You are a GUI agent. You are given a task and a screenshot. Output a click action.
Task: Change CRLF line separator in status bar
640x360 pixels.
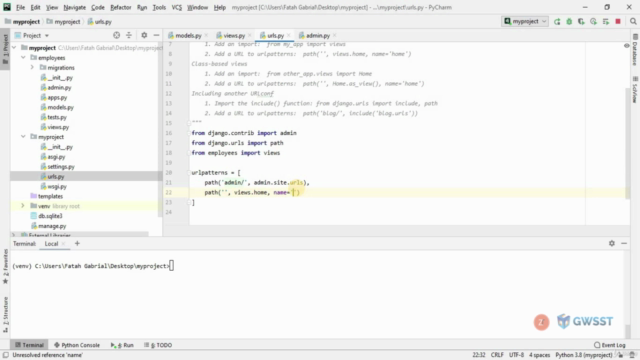coord(497,355)
